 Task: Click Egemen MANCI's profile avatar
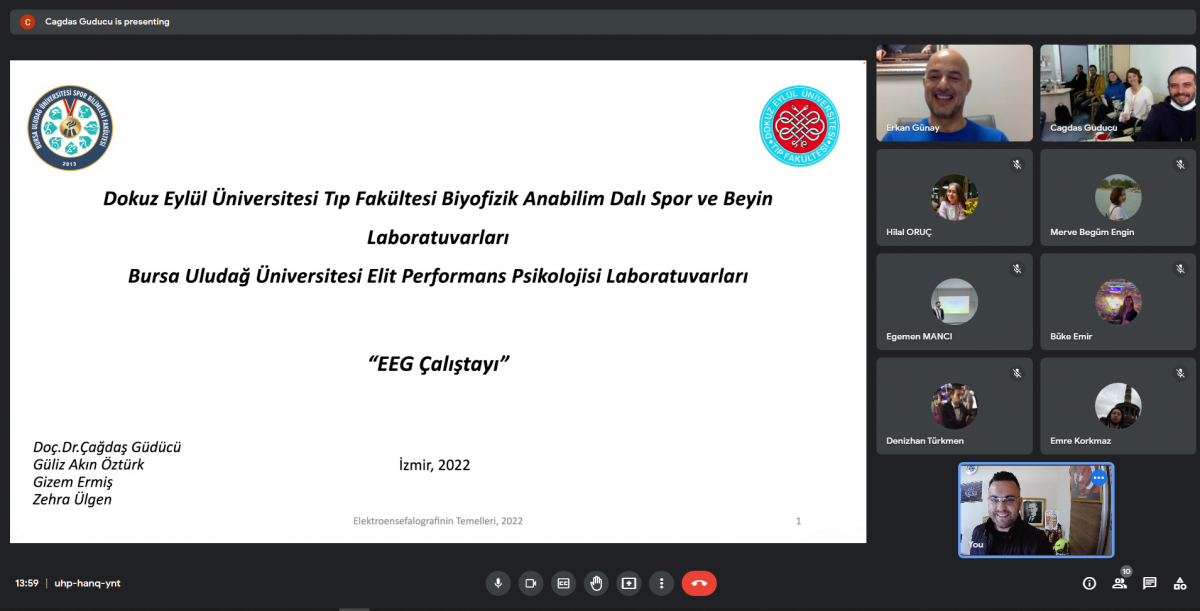pos(955,301)
